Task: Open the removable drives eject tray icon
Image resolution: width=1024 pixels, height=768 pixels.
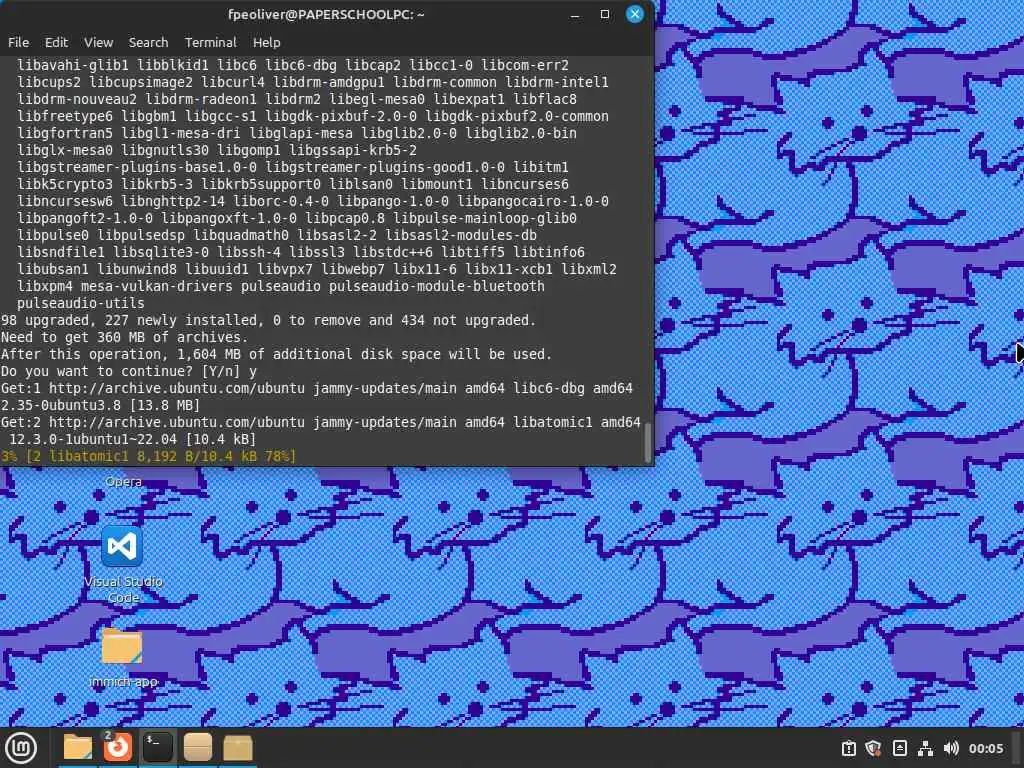Action: pos(899,748)
